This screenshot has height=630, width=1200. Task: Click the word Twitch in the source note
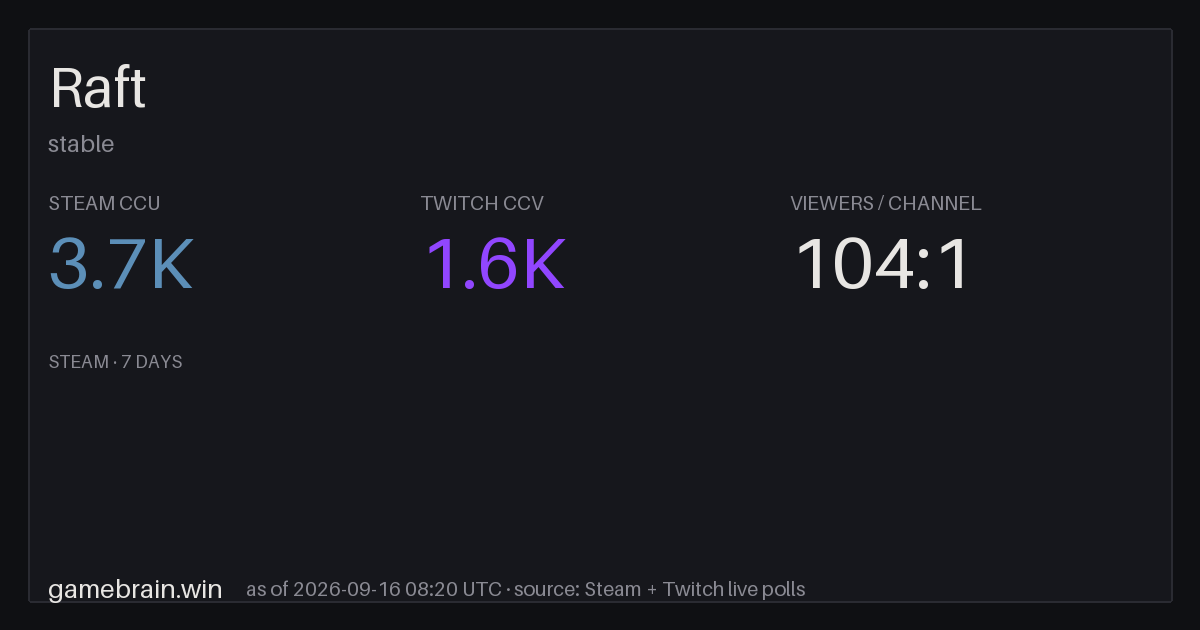pyautogui.click(x=692, y=589)
